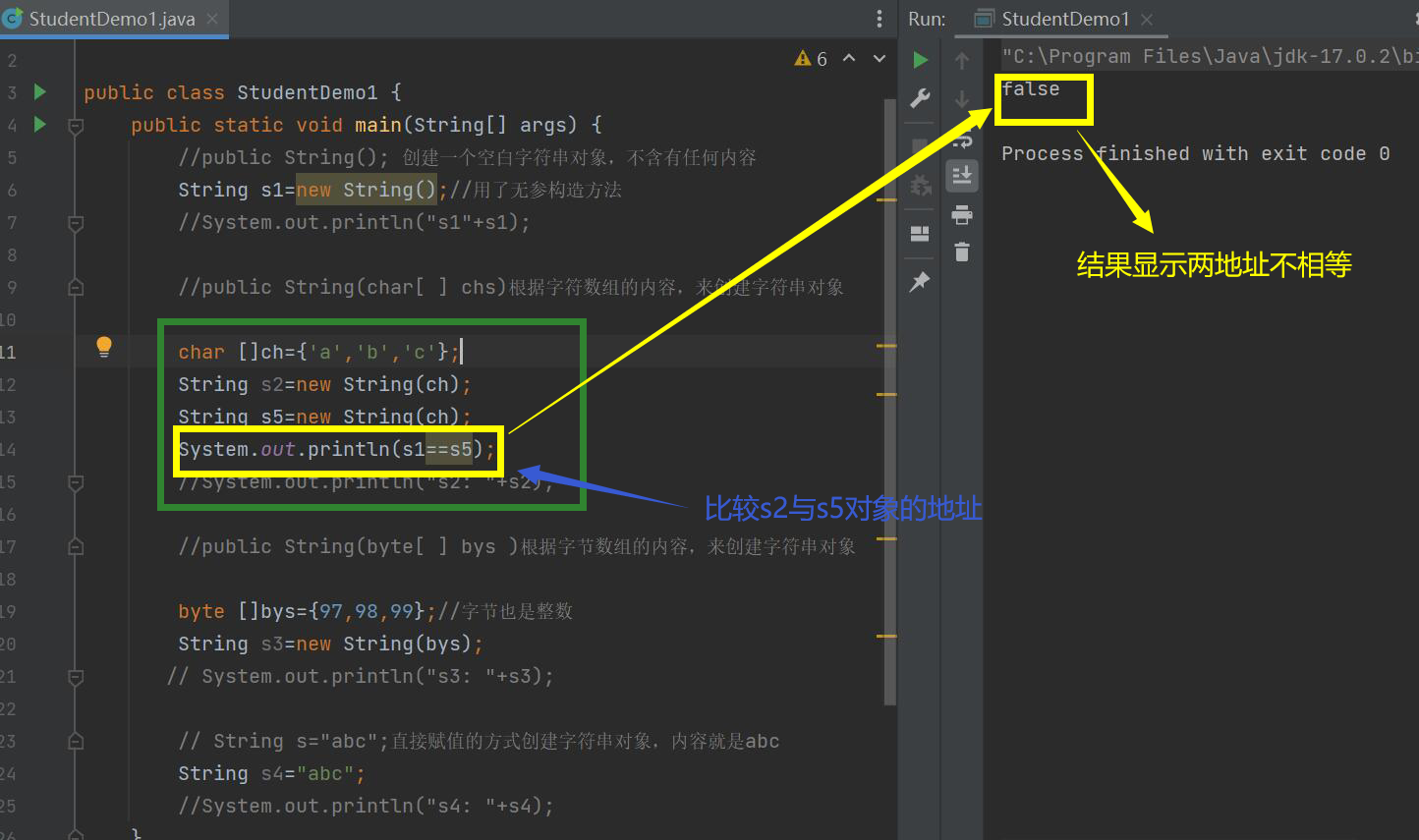Toggle scroll to end in the console
This screenshot has height=840, width=1419.
pyautogui.click(x=962, y=176)
